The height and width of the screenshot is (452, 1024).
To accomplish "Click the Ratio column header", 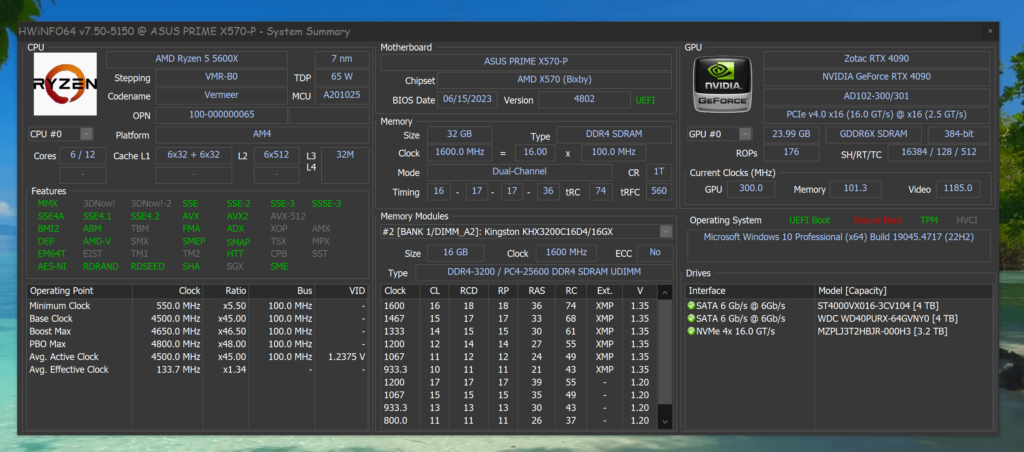I will (226, 291).
